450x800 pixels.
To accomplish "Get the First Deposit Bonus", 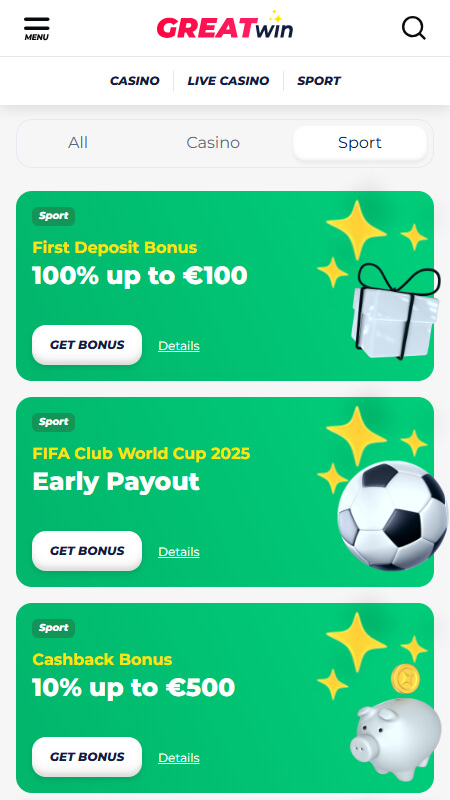I will [x=87, y=345].
